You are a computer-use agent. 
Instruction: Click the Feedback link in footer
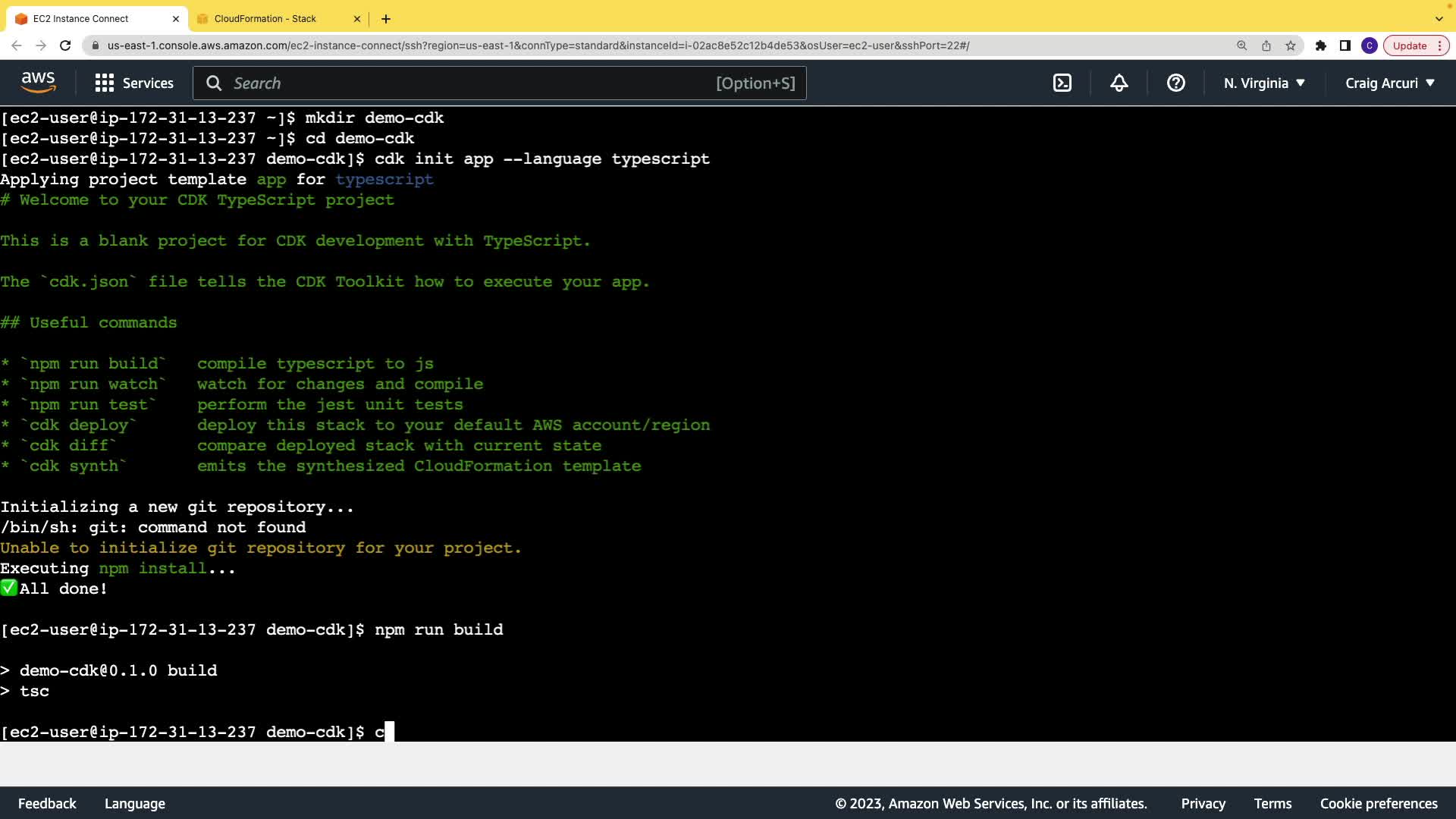pyautogui.click(x=47, y=803)
